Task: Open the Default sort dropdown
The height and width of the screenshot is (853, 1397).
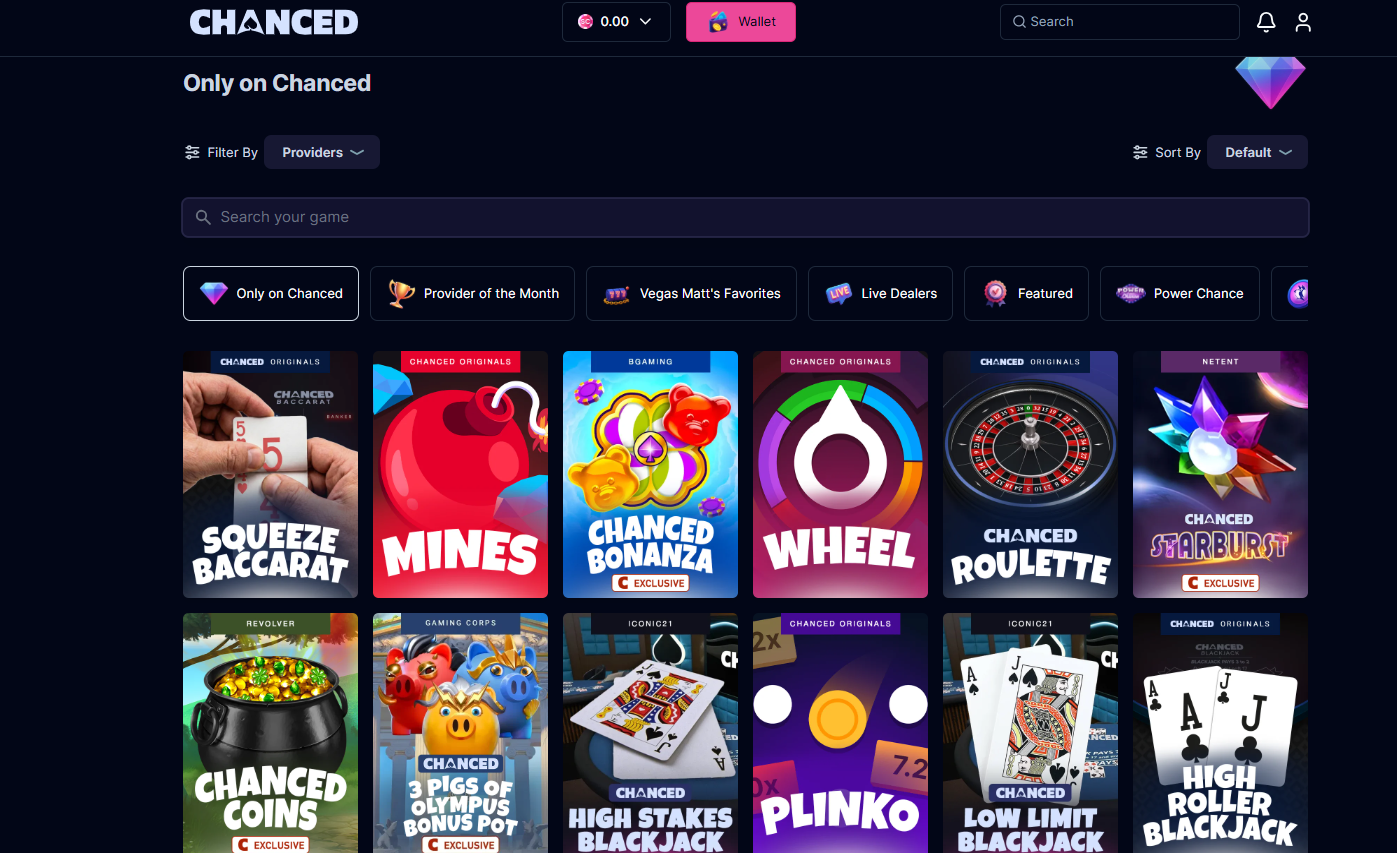Action: (x=1257, y=152)
